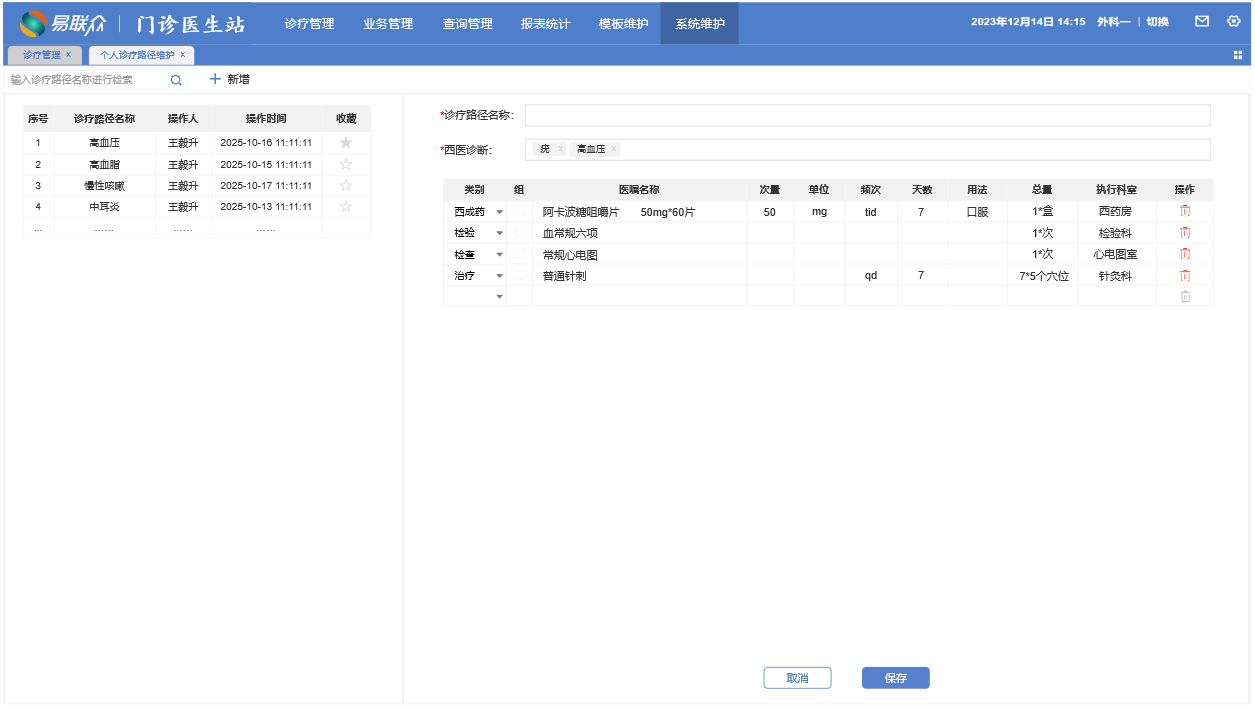The height and width of the screenshot is (708, 1255).
Task: Open the 治疗 category dropdown
Action: pyautogui.click(x=499, y=276)
